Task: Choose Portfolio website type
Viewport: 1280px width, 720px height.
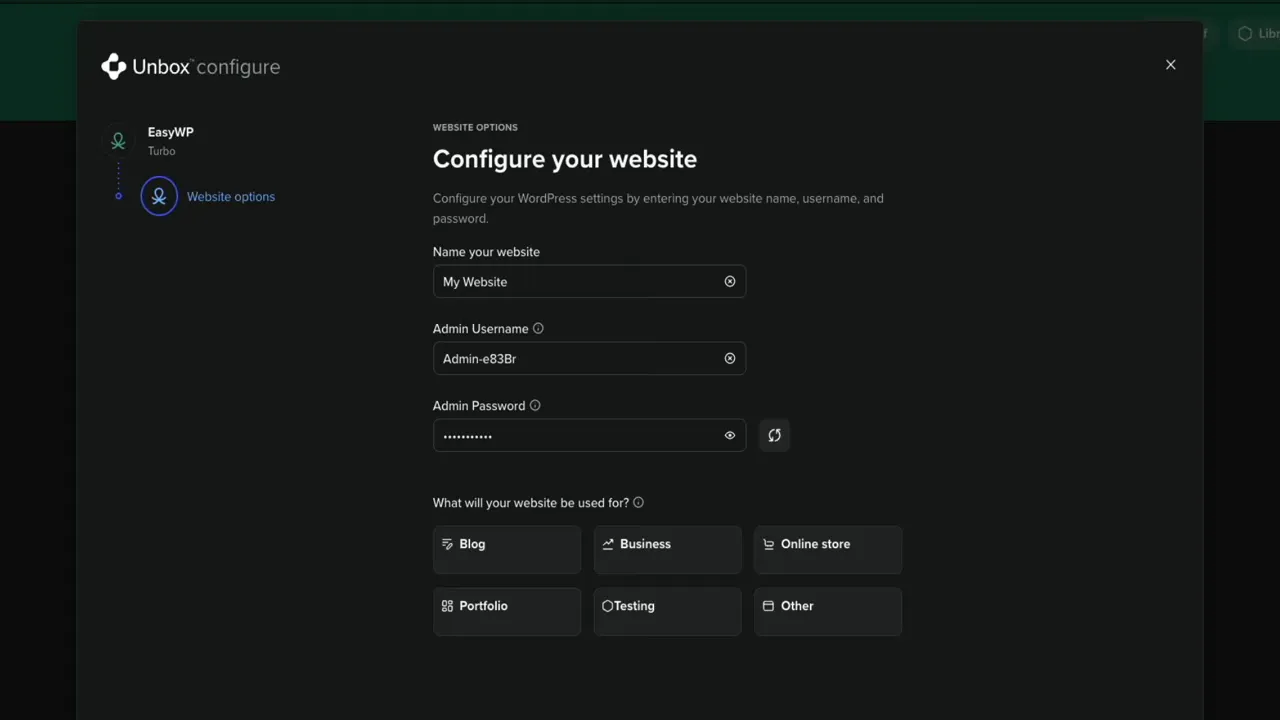Action: [x=507, y=611]
